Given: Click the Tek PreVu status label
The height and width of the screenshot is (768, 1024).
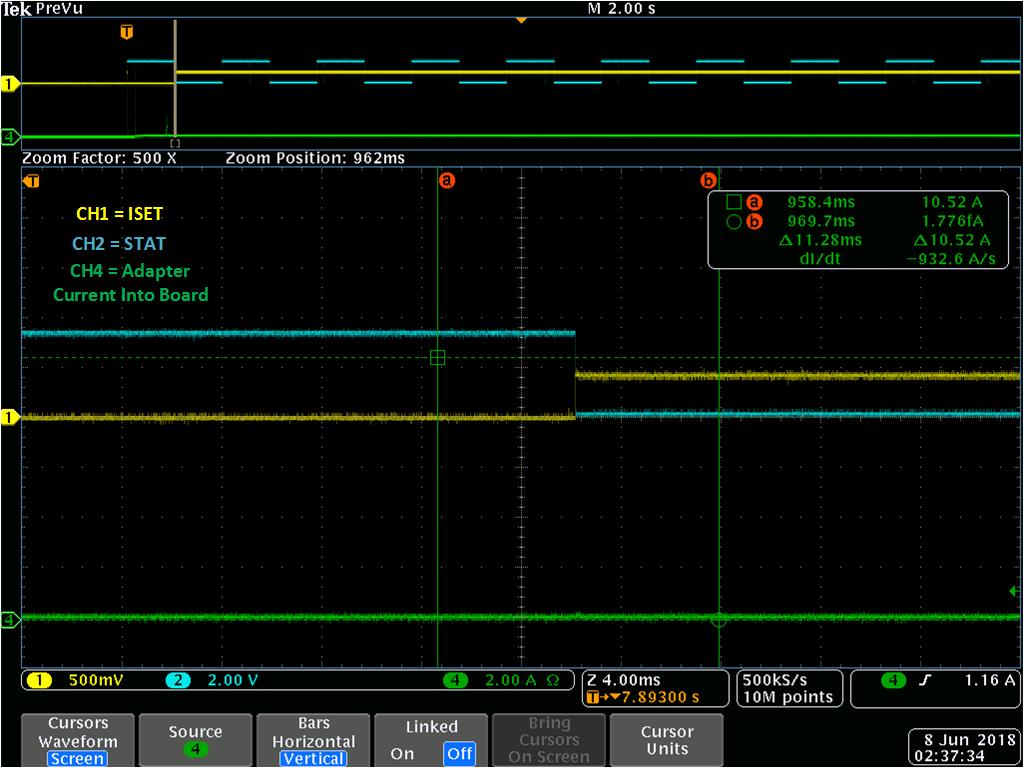Looking at the screenshot, I should [42, 8].
